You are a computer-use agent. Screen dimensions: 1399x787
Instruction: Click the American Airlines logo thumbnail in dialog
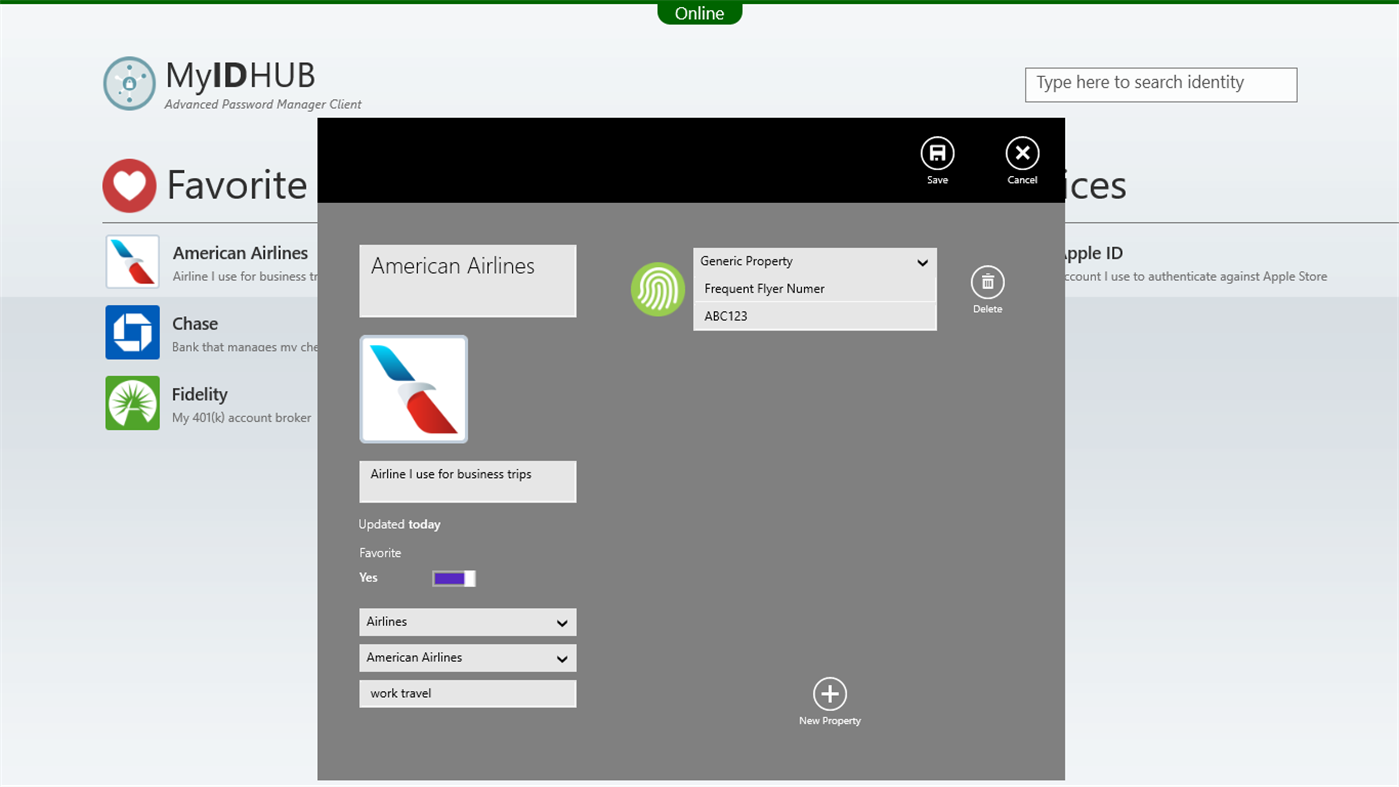(x=413, y=388)
